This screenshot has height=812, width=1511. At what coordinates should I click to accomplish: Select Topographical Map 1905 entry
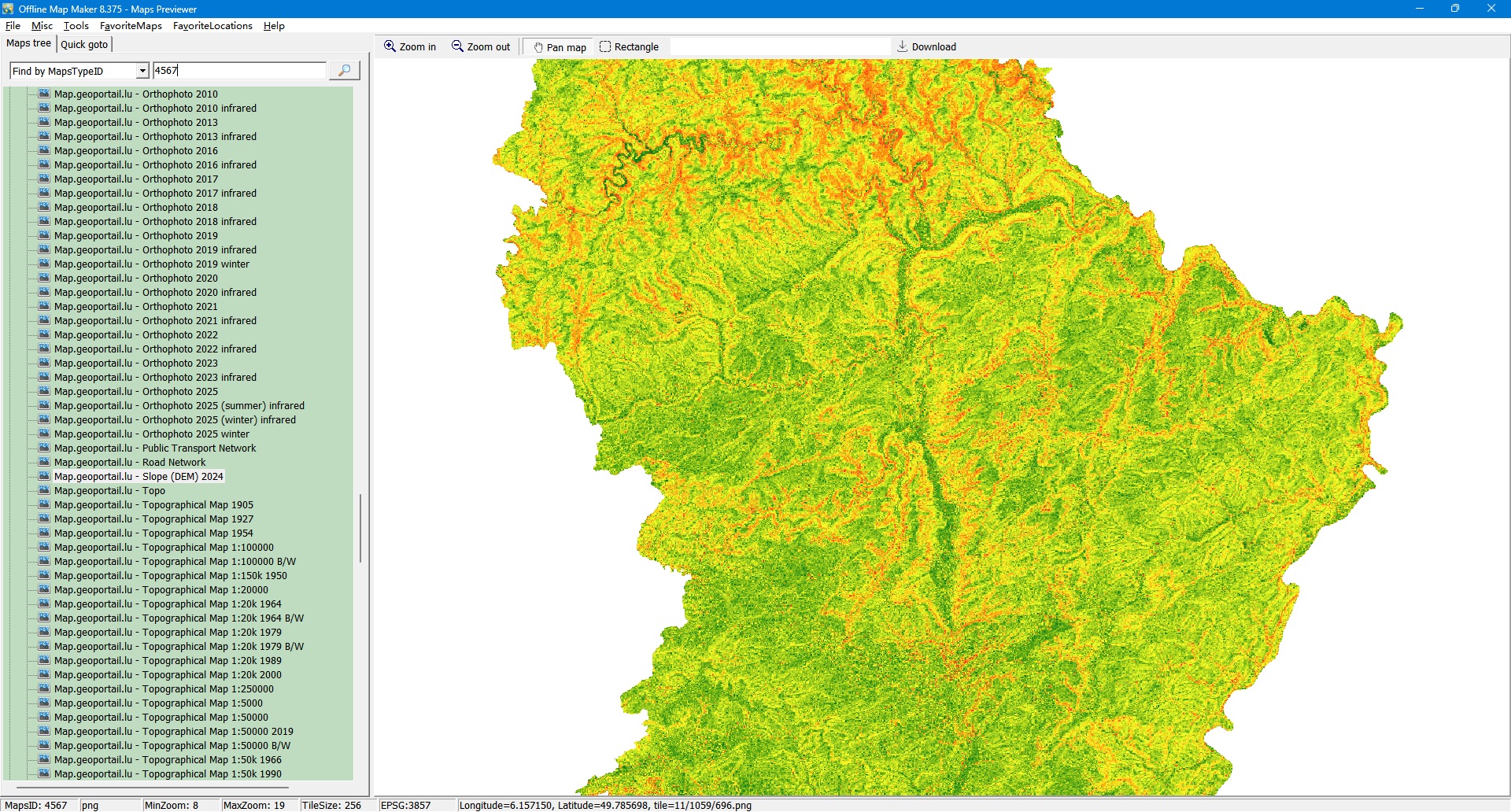click(153, 504)
